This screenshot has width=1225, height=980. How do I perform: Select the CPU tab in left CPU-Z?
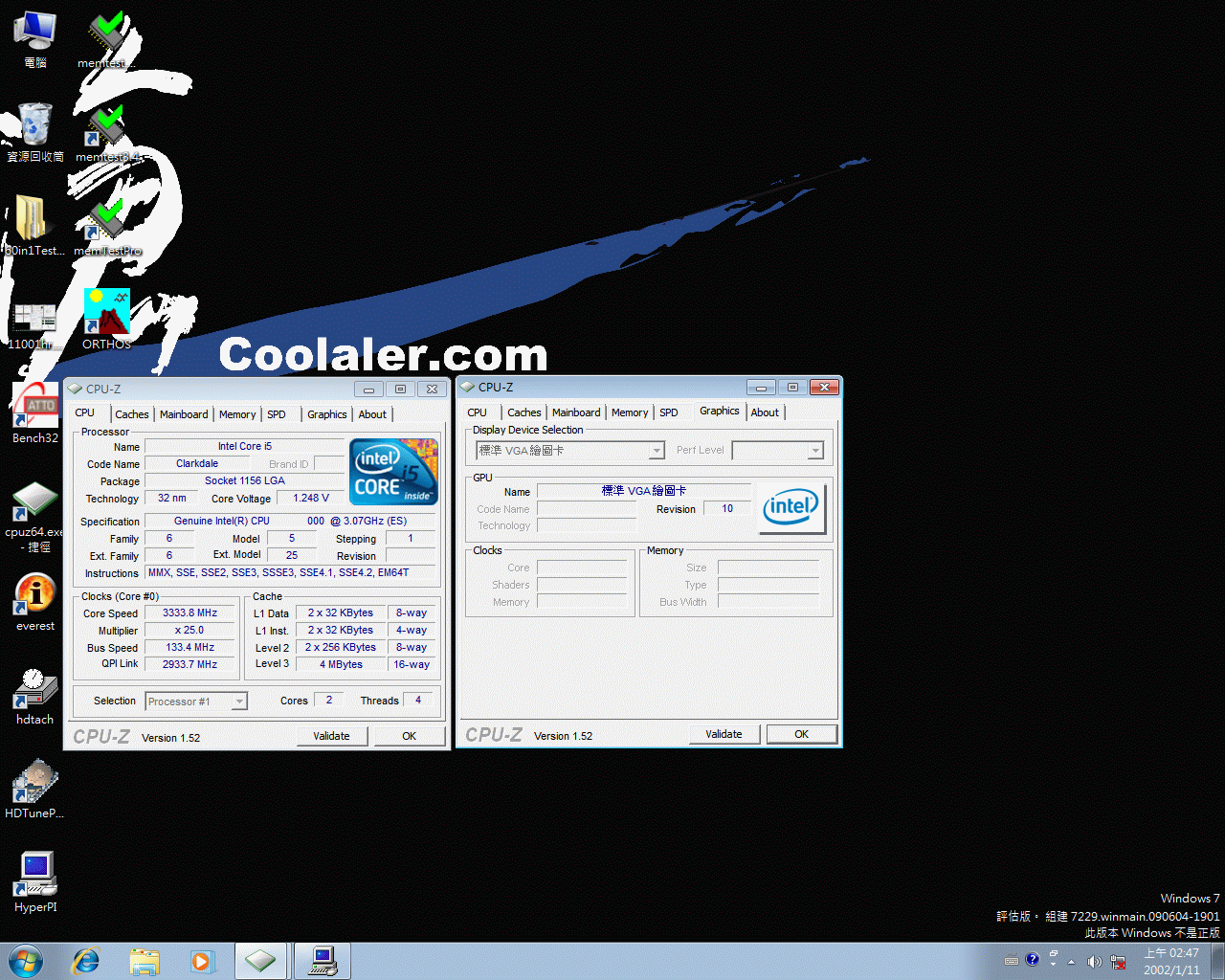pos(85,412)
